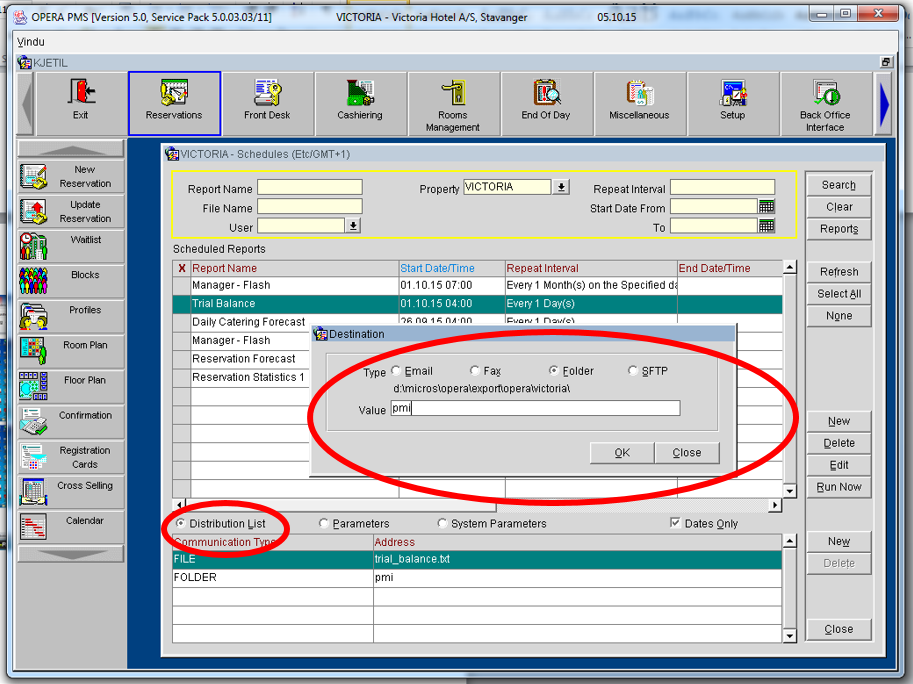Select the FOLDER pmi distribution row
Viewport: 913px width, 684px height.
(477, 577)
